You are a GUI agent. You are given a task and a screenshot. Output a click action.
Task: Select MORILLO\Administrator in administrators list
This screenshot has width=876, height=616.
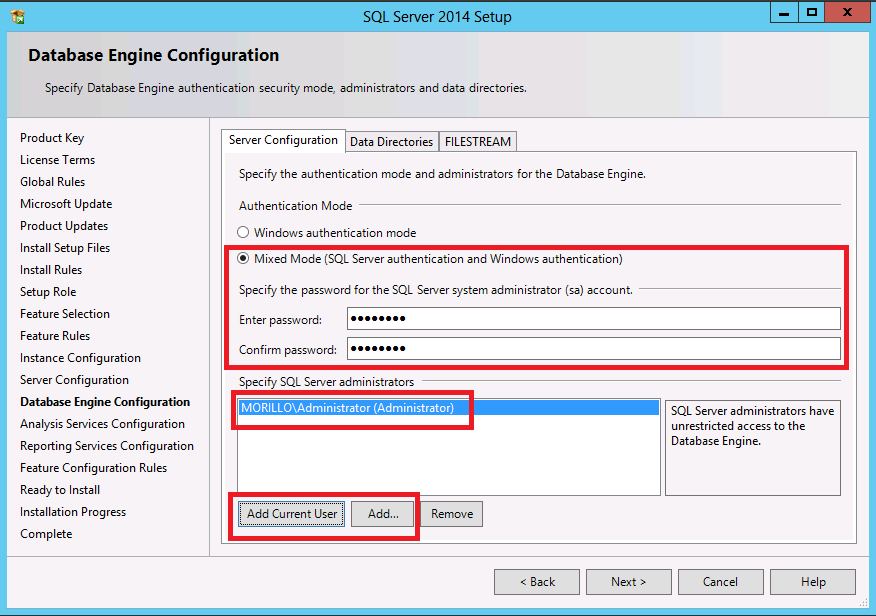pyautogui.click(x=449, y=408)
